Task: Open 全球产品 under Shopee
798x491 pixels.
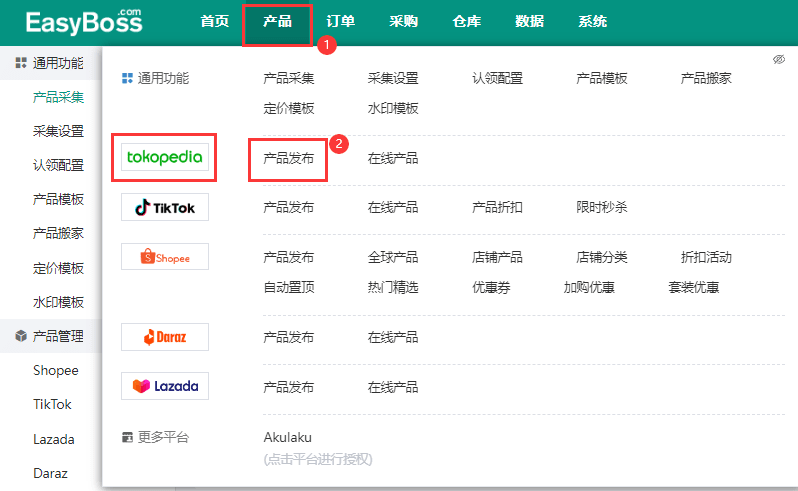Action: (x=393, y=257)
